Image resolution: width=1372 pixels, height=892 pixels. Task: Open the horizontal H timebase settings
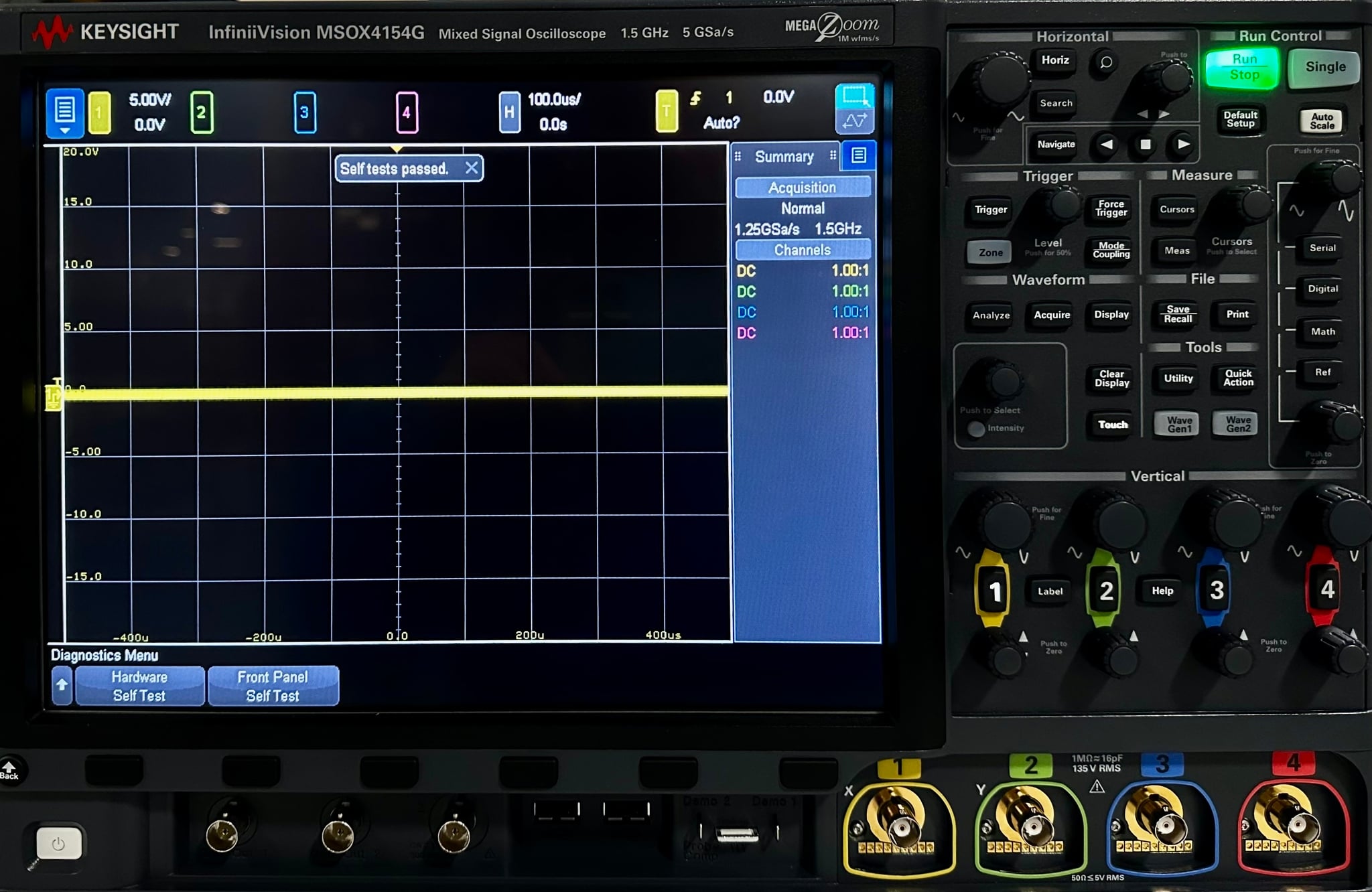[509, 113]
